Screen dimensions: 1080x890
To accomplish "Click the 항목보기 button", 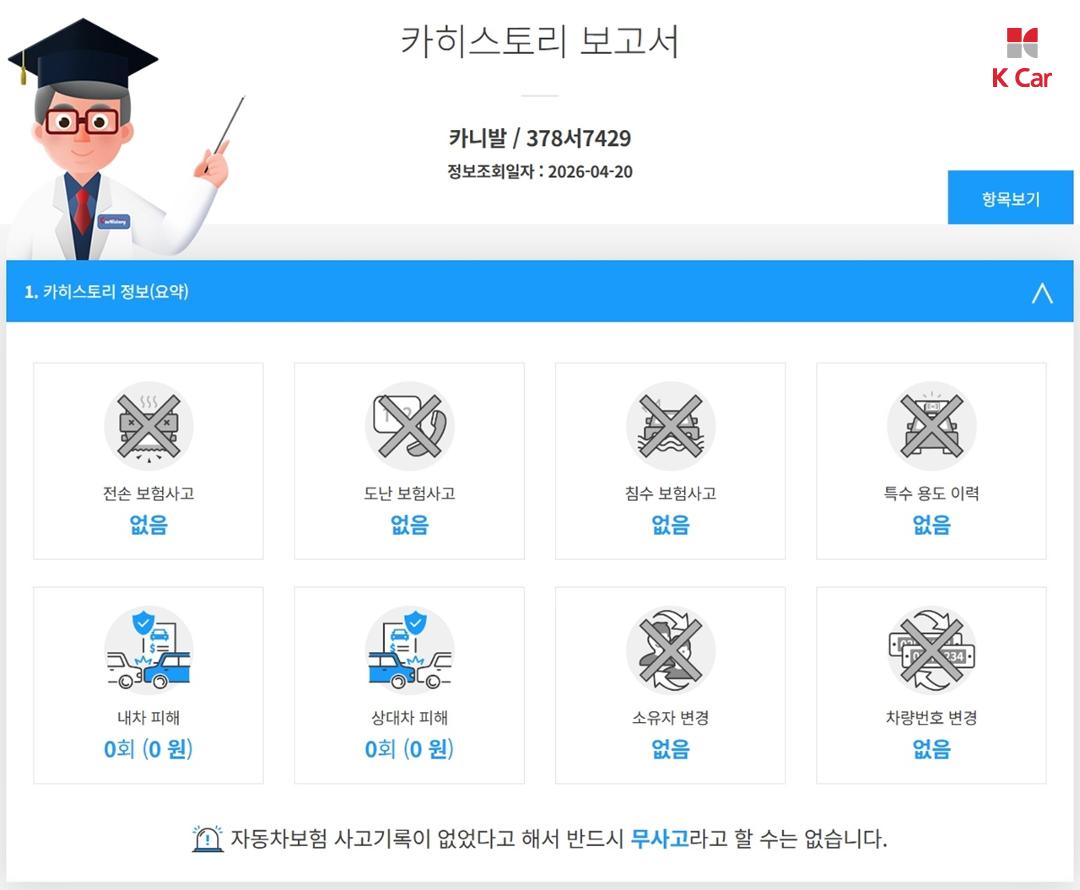I will tap(1010, 198).
